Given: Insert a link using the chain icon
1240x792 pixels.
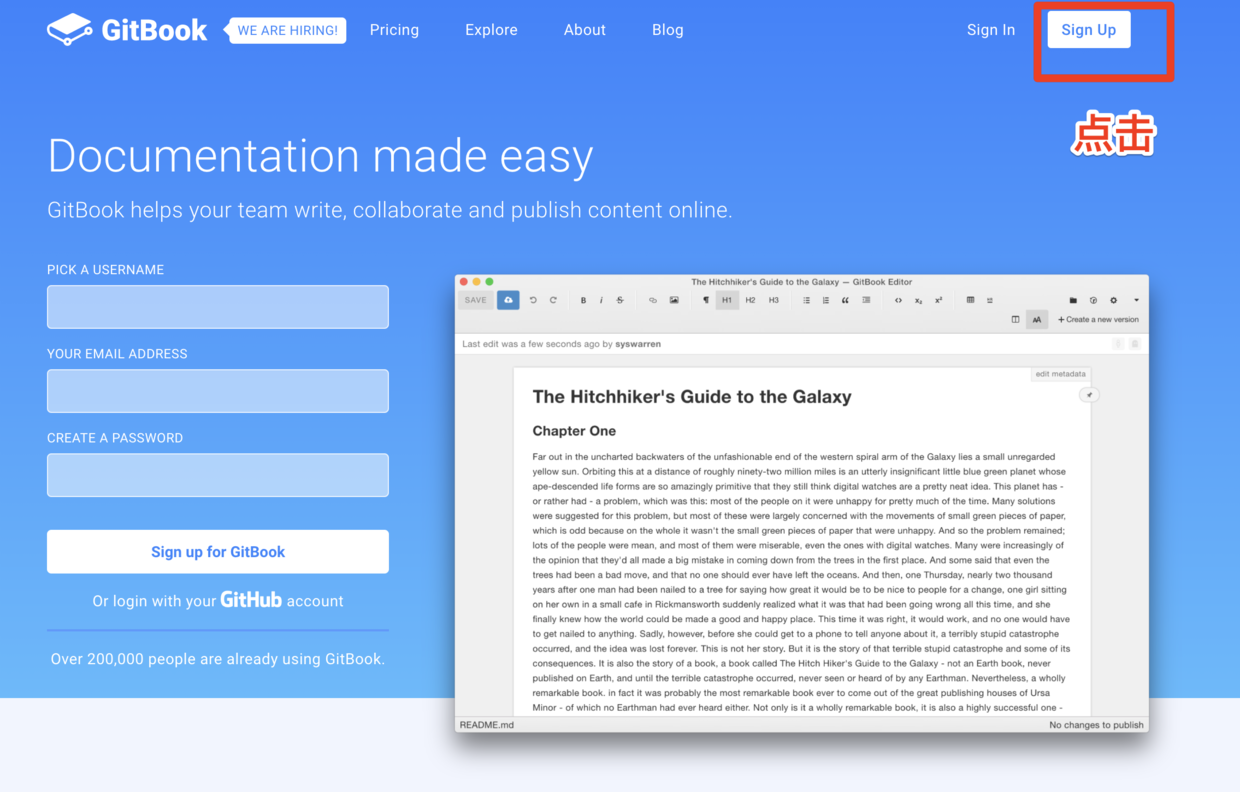Looking at the screenshot, I should pyautogui.click(x=653, y=300).
